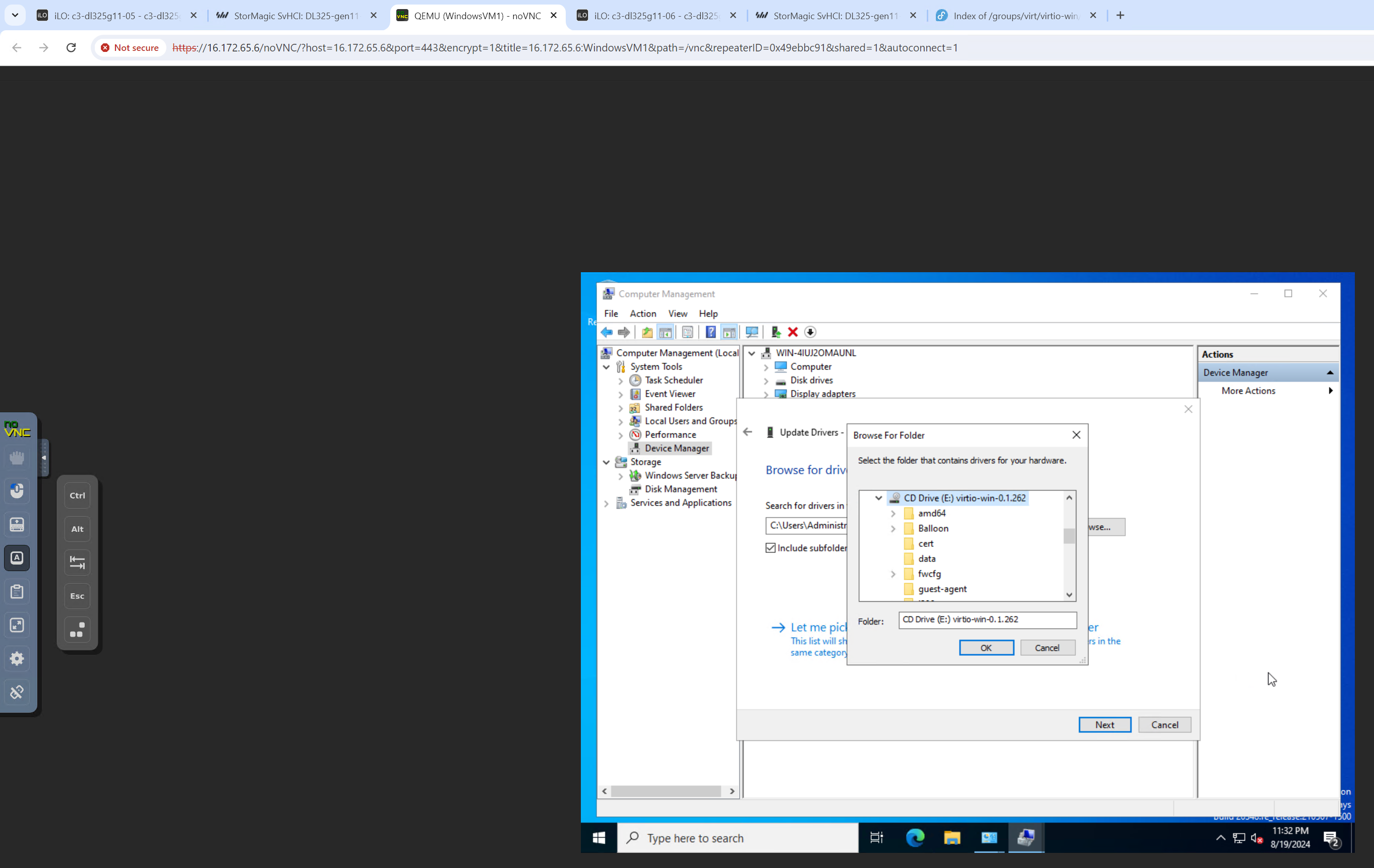The image size is (1374, 868).
Task: Open File Explorer from the taskbar
Action: 952,838
